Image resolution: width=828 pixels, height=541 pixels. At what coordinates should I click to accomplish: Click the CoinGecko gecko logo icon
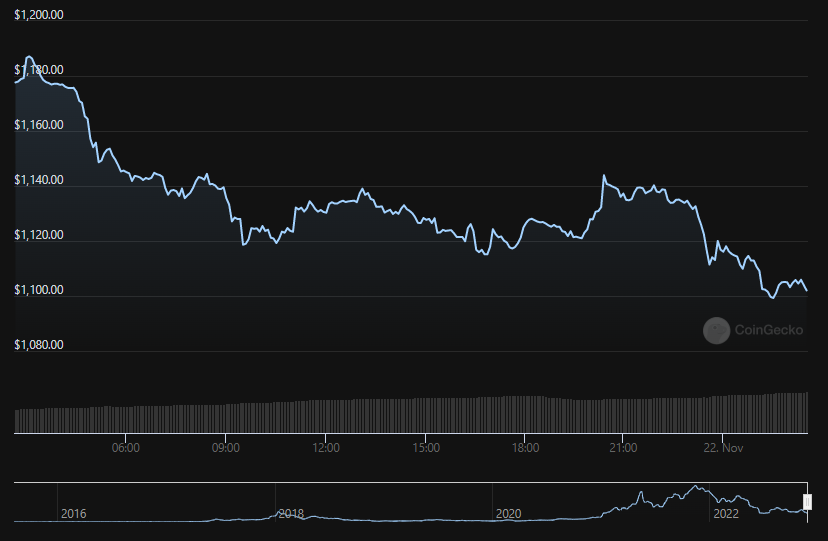click(x=716, y=330)
